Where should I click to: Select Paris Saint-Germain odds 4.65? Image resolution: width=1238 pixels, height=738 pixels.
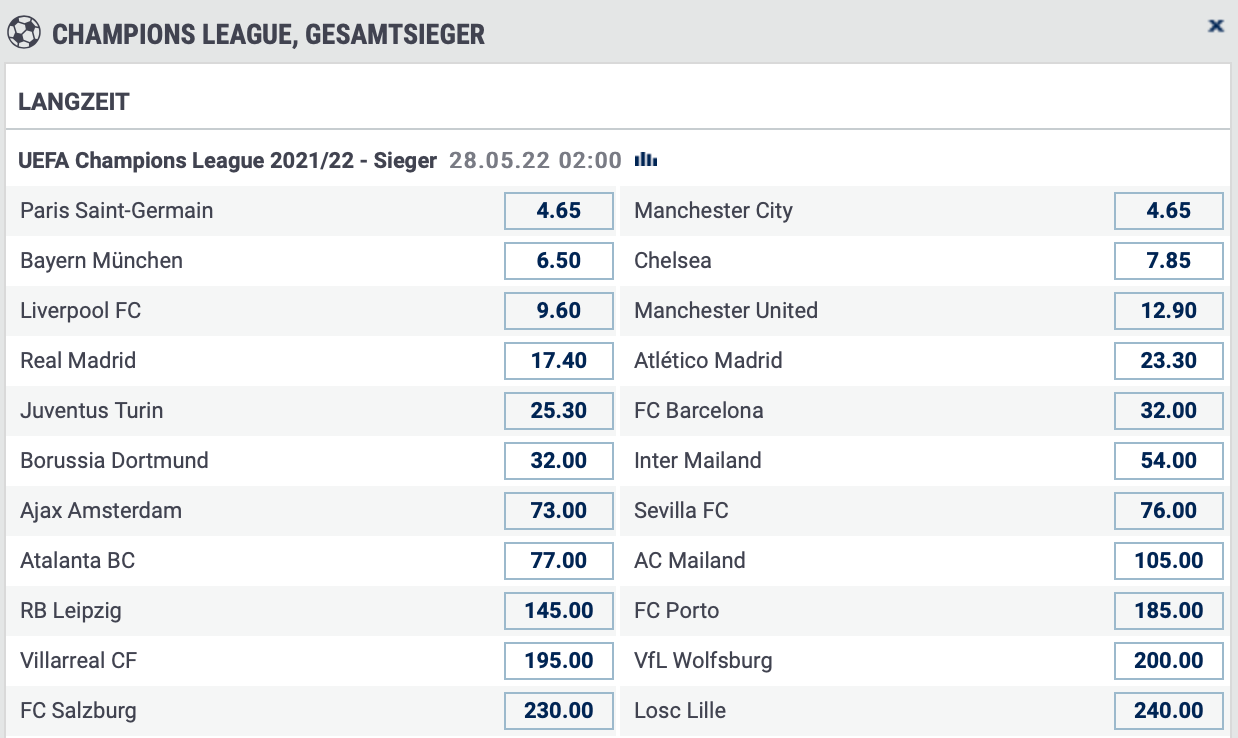coord(558,211)
